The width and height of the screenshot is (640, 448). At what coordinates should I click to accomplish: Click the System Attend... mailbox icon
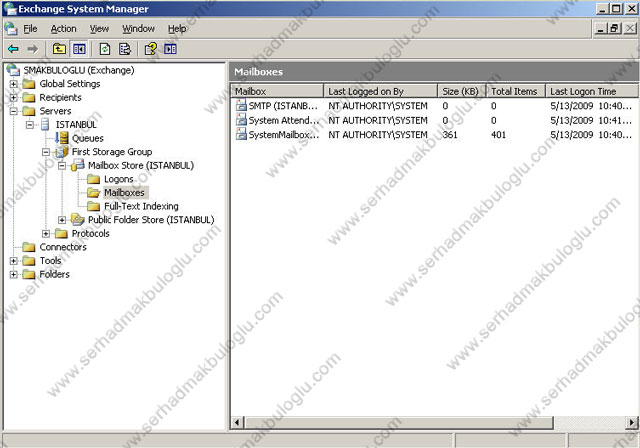pyautogui.click(x=241, y=120)
